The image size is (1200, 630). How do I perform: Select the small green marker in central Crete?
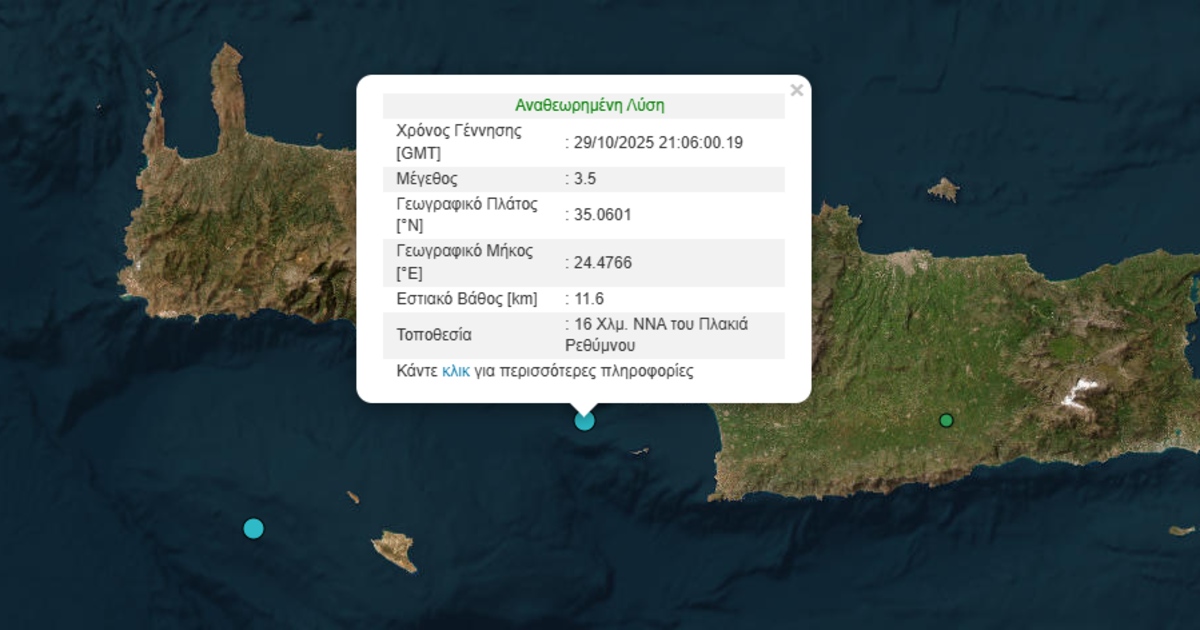point(946,420)
